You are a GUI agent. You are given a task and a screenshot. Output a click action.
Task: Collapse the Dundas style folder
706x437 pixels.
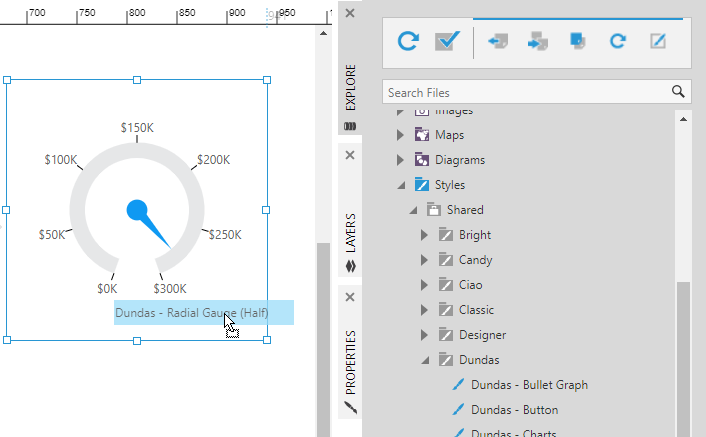click(x=425, y=360)
